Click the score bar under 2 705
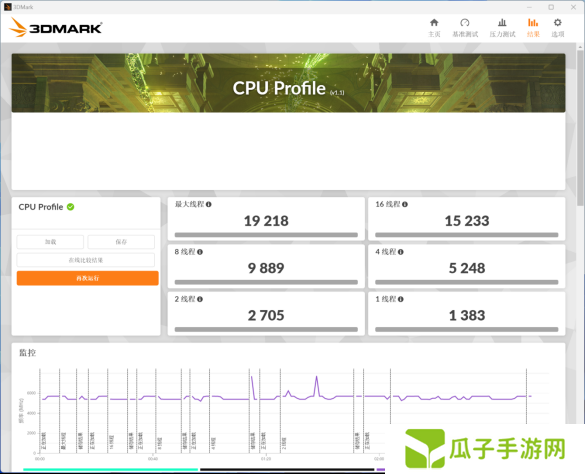Viewport: 585px width, 474px height. 266,329
